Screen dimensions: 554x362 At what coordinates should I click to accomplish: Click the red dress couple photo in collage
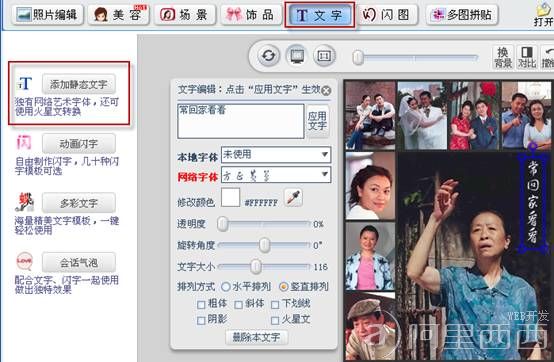tap(473, 115)
